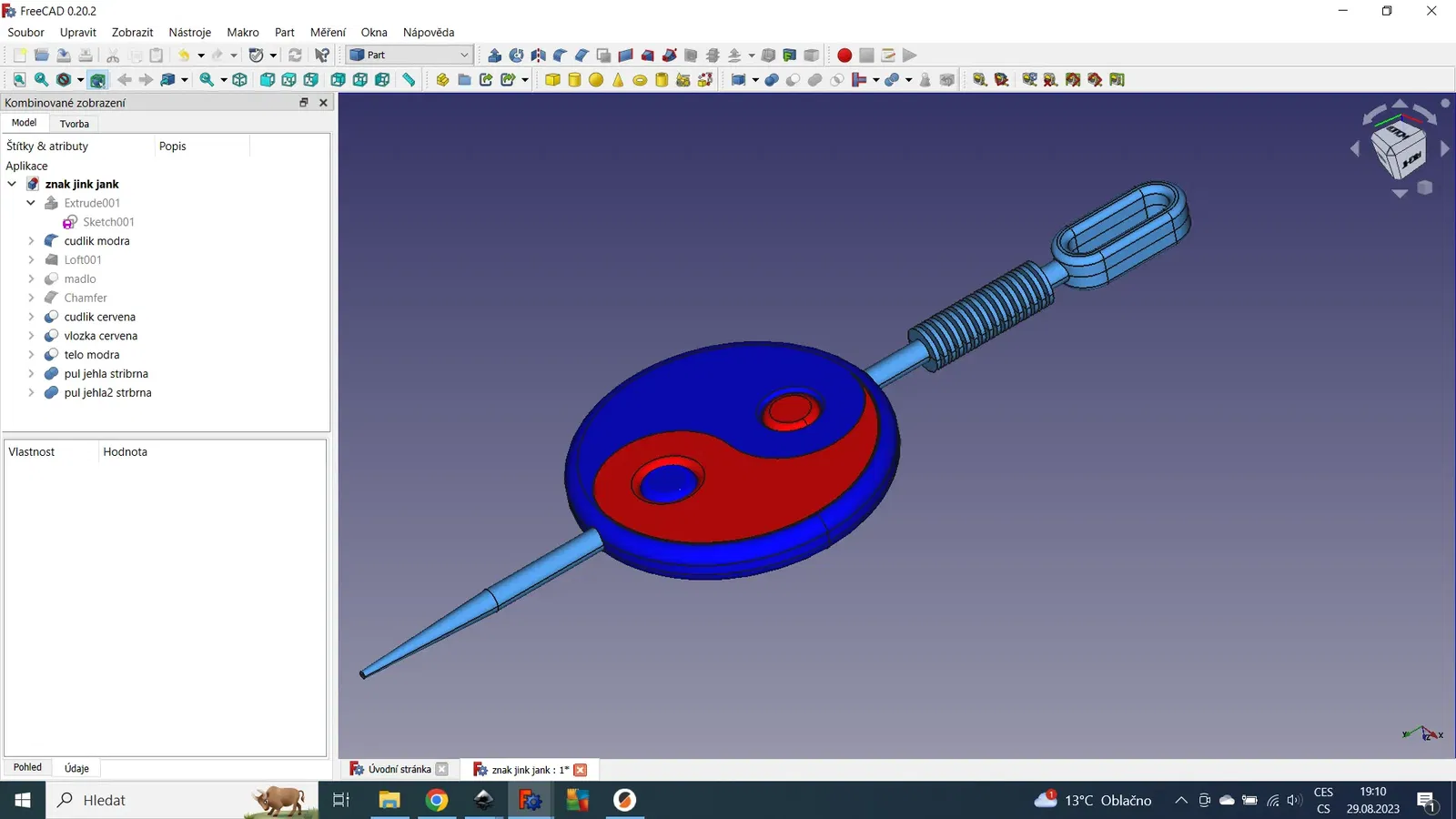Switch to top view

[288, 80]
